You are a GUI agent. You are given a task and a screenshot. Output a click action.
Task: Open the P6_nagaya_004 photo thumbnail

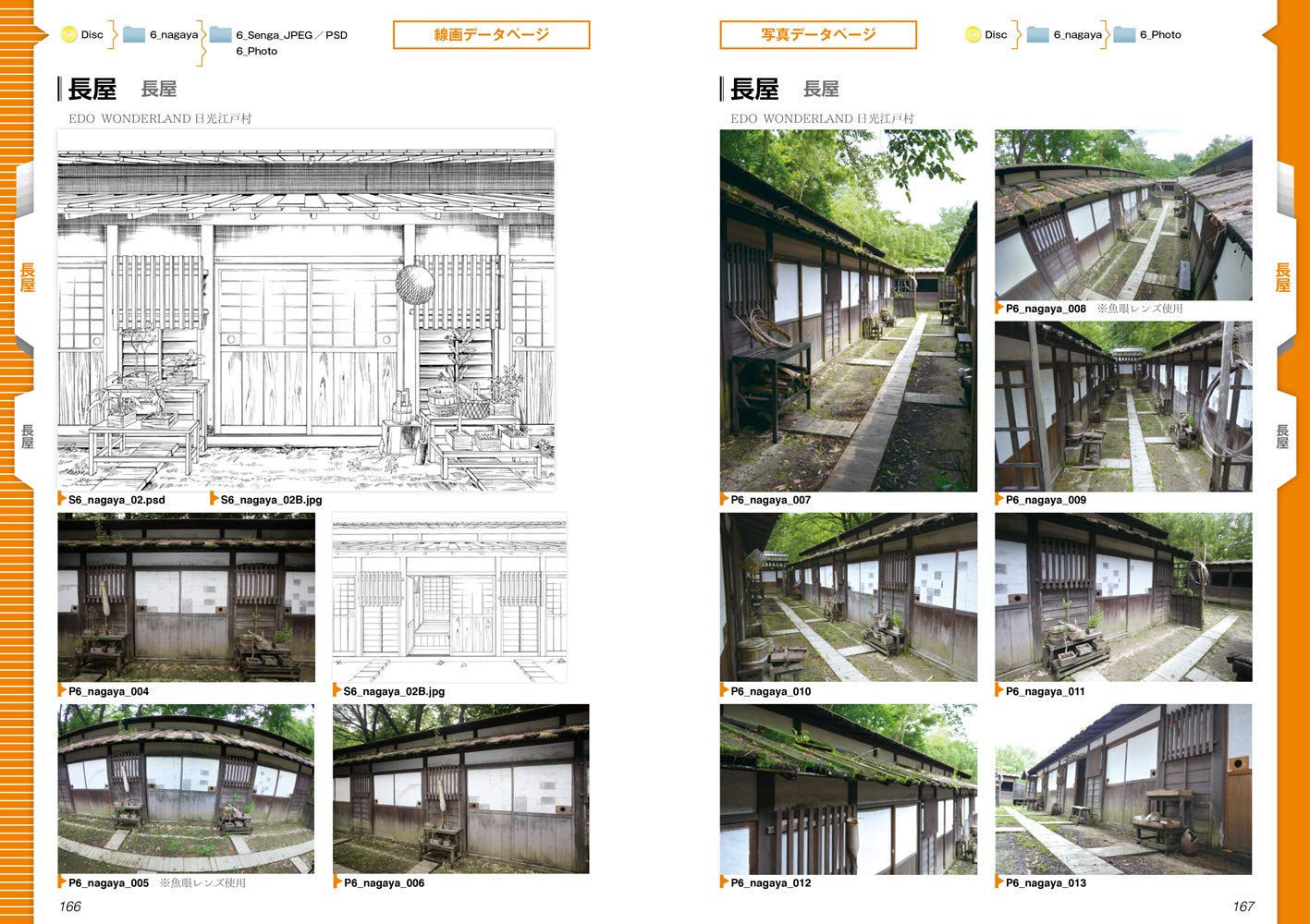186,598
